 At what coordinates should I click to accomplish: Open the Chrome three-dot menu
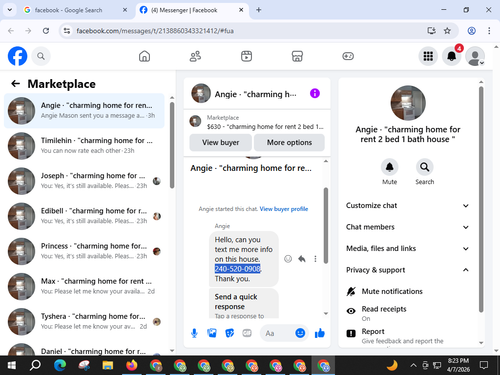[489, 31]
